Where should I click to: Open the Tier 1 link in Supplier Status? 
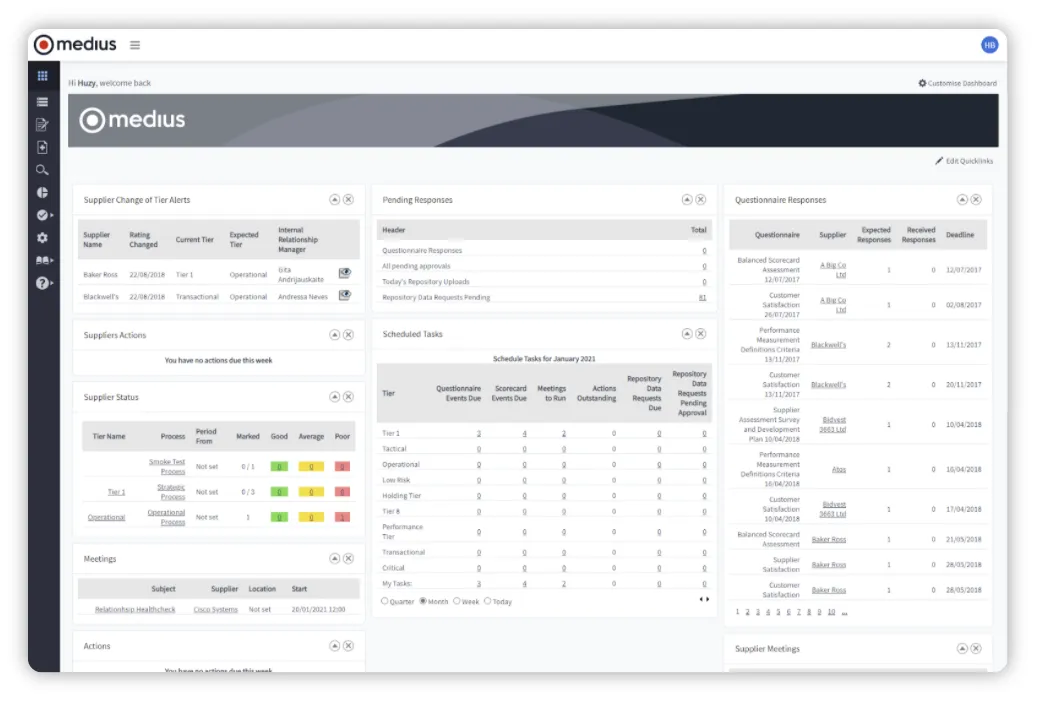117,492
